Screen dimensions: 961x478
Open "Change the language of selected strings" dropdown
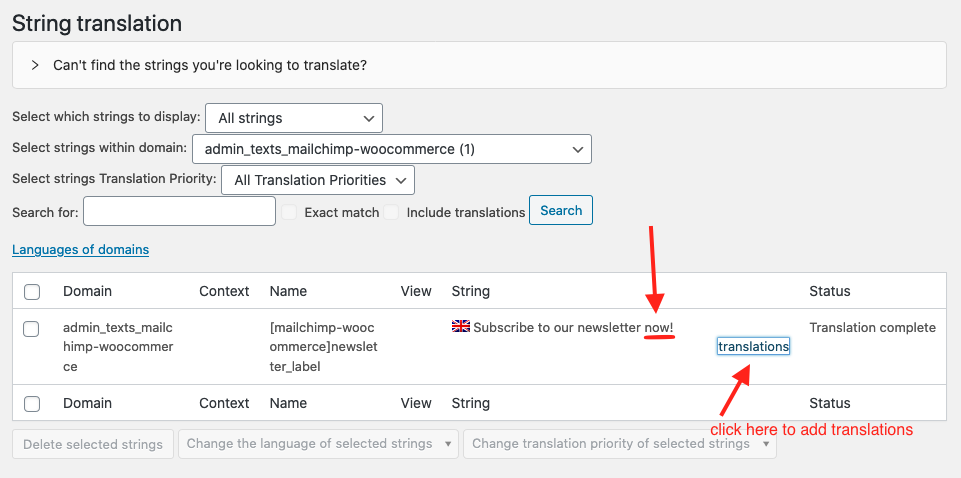[318, 444]
